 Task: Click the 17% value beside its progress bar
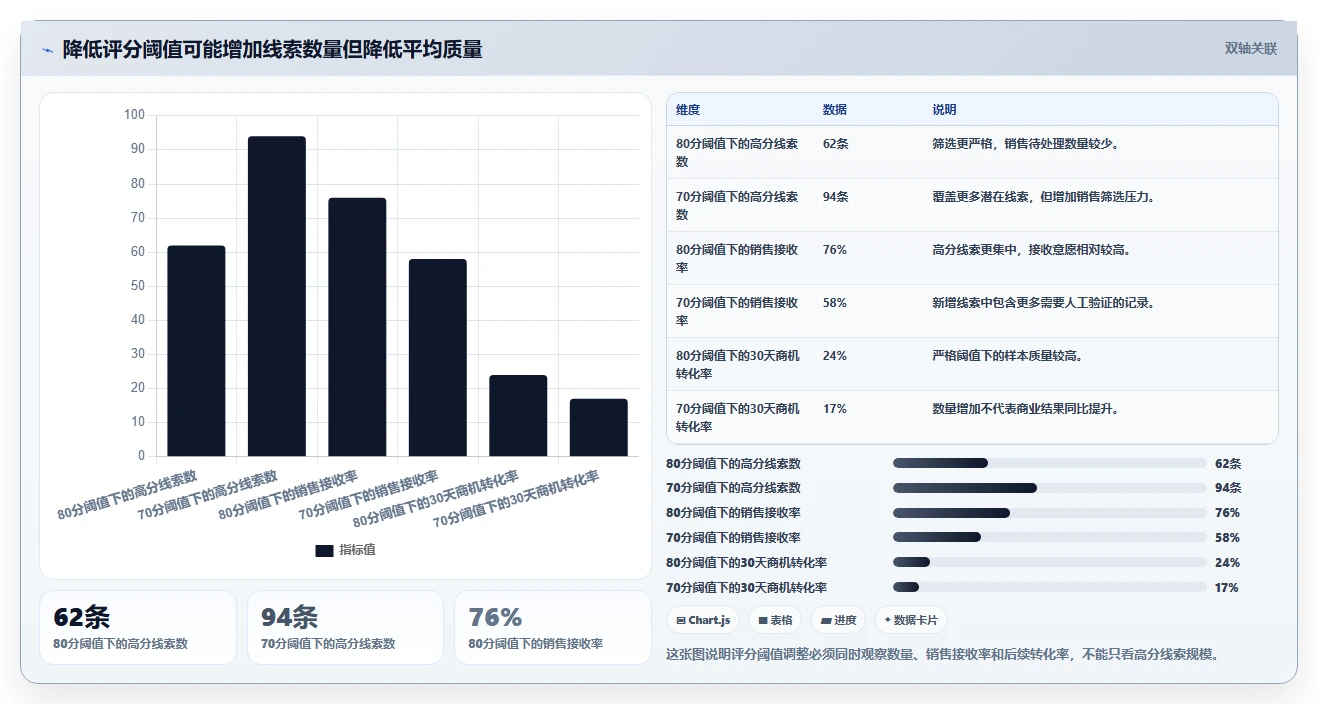[1227, 588]
